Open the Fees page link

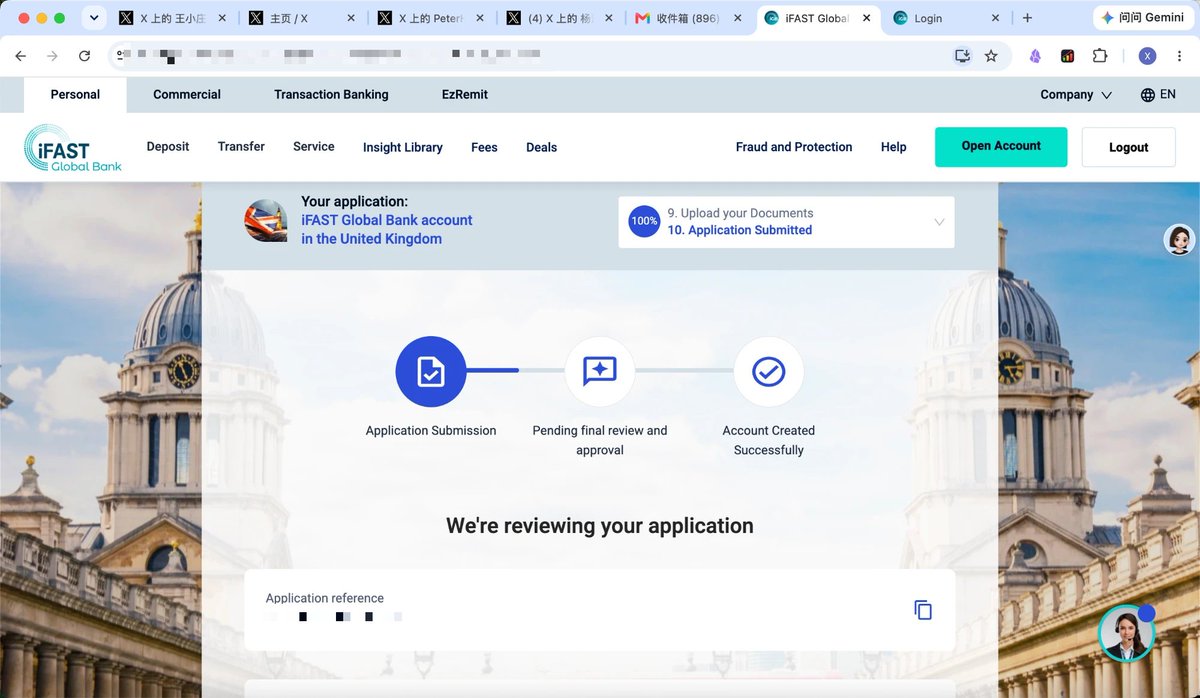[x=484, y=148]
